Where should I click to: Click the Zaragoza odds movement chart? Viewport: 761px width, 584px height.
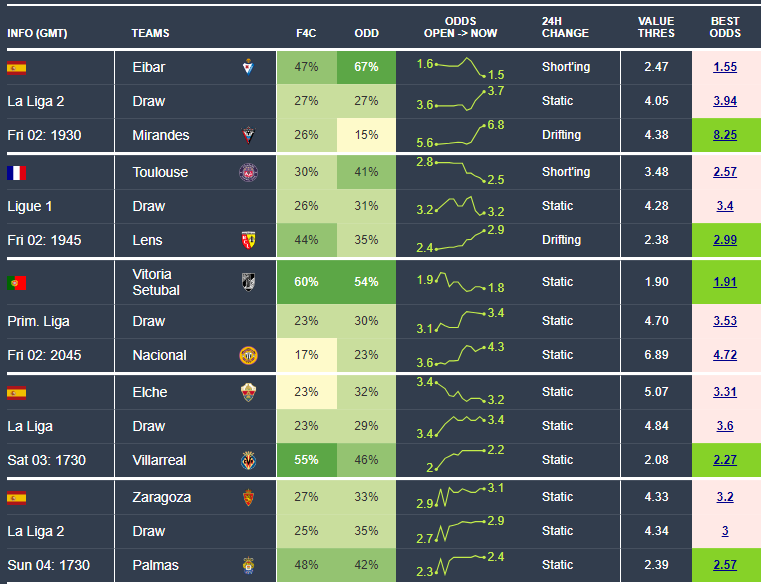460,496
